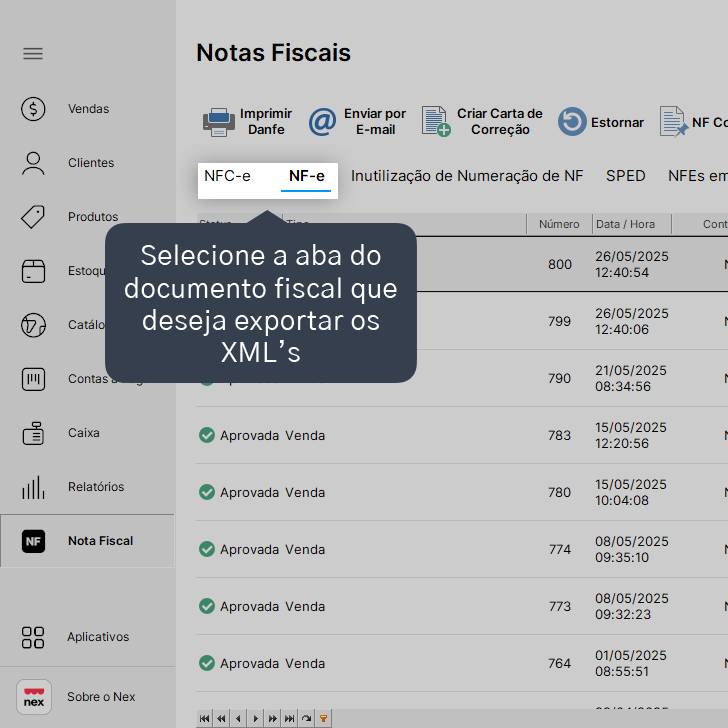Open Sobre o Nex logo

point(34,697)
